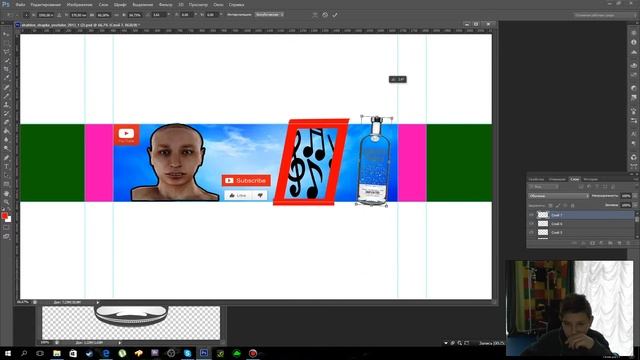Cancel the transform in options bar
640x360 pixels.
point(325,15)
